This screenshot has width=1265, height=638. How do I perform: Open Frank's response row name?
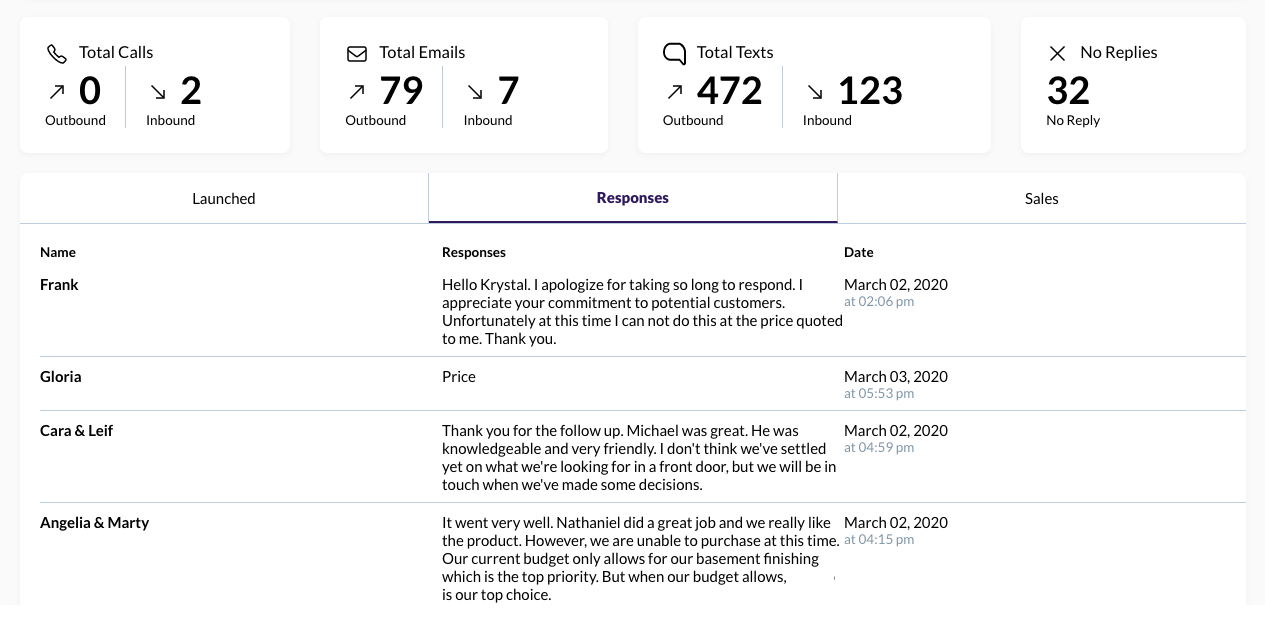(x=60, y=286)
